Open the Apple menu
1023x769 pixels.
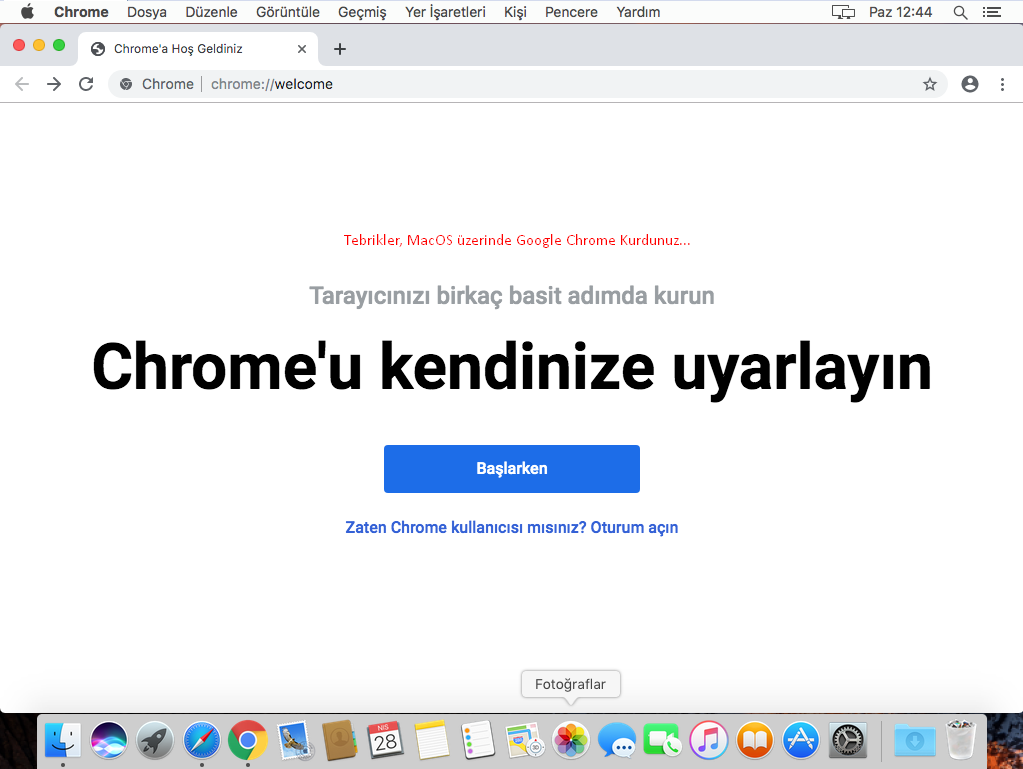click(x=27, y=12)
